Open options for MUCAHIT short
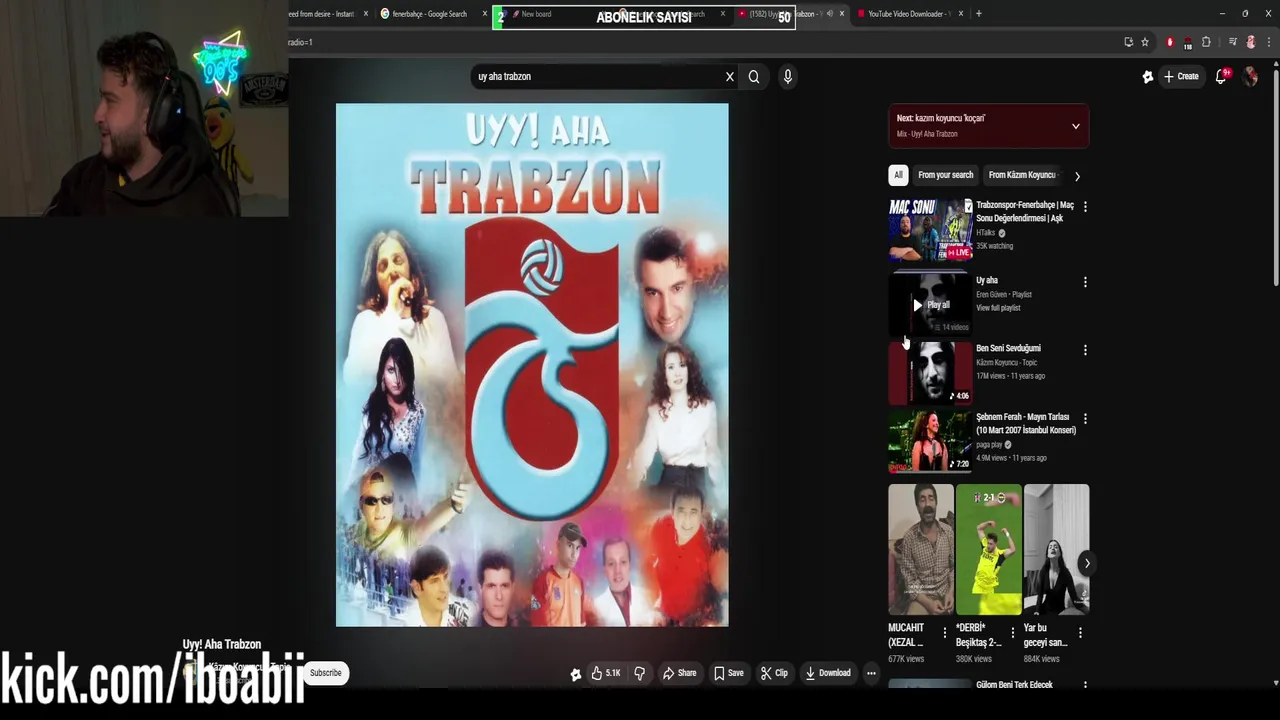Screen dimensions: 1280x720 point(944,632)
